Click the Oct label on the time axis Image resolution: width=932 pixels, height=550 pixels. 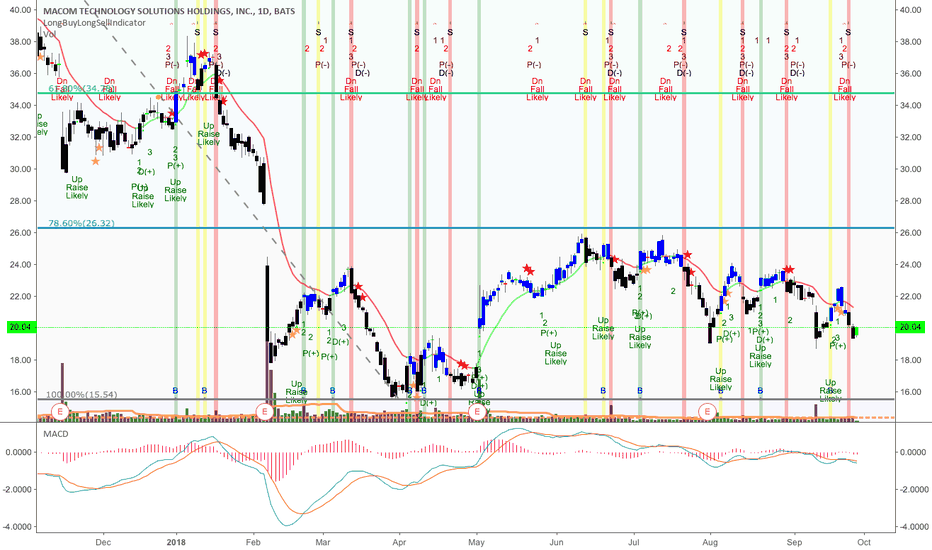pos(864,542)
